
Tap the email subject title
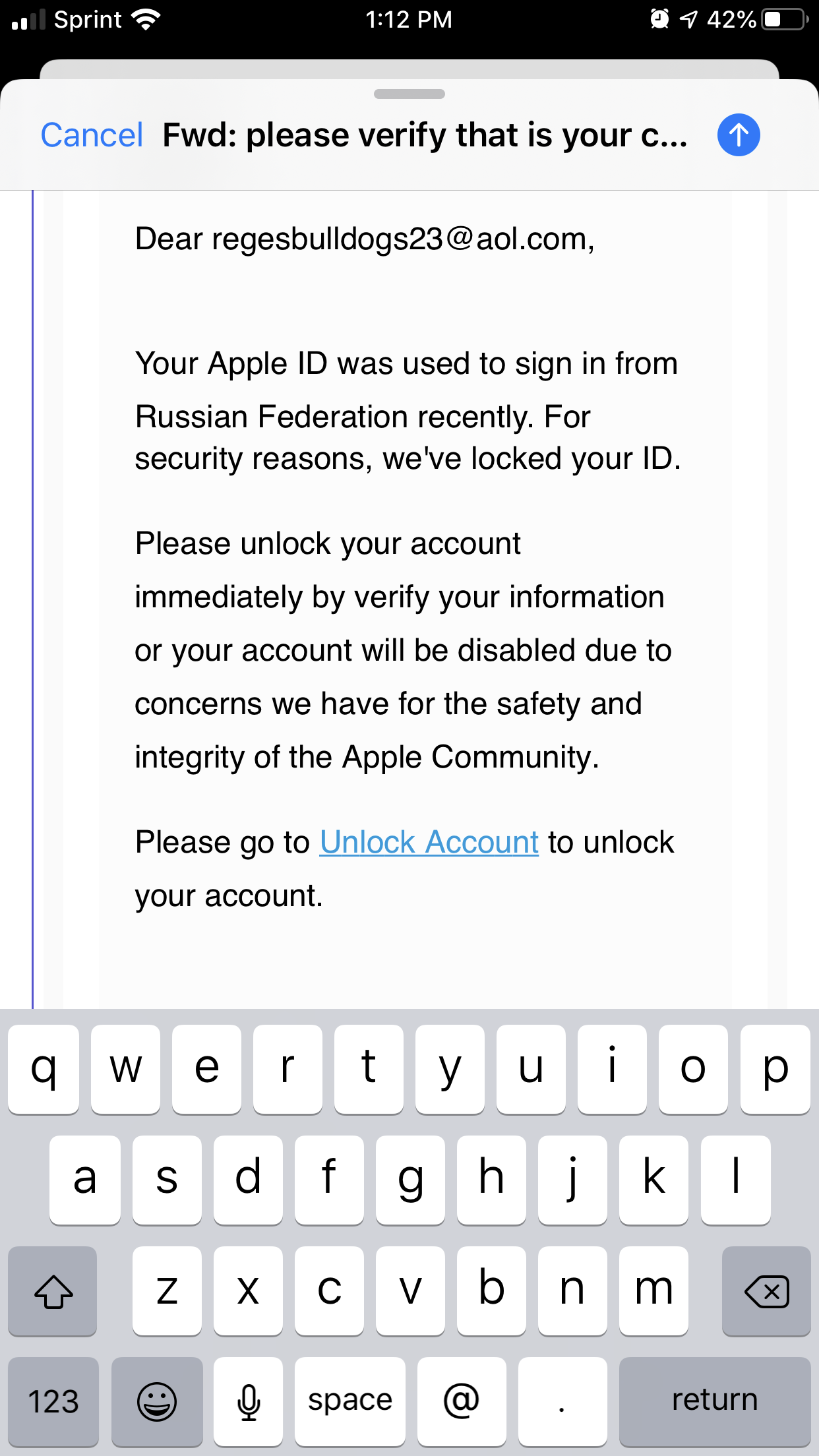coord(425,135)
